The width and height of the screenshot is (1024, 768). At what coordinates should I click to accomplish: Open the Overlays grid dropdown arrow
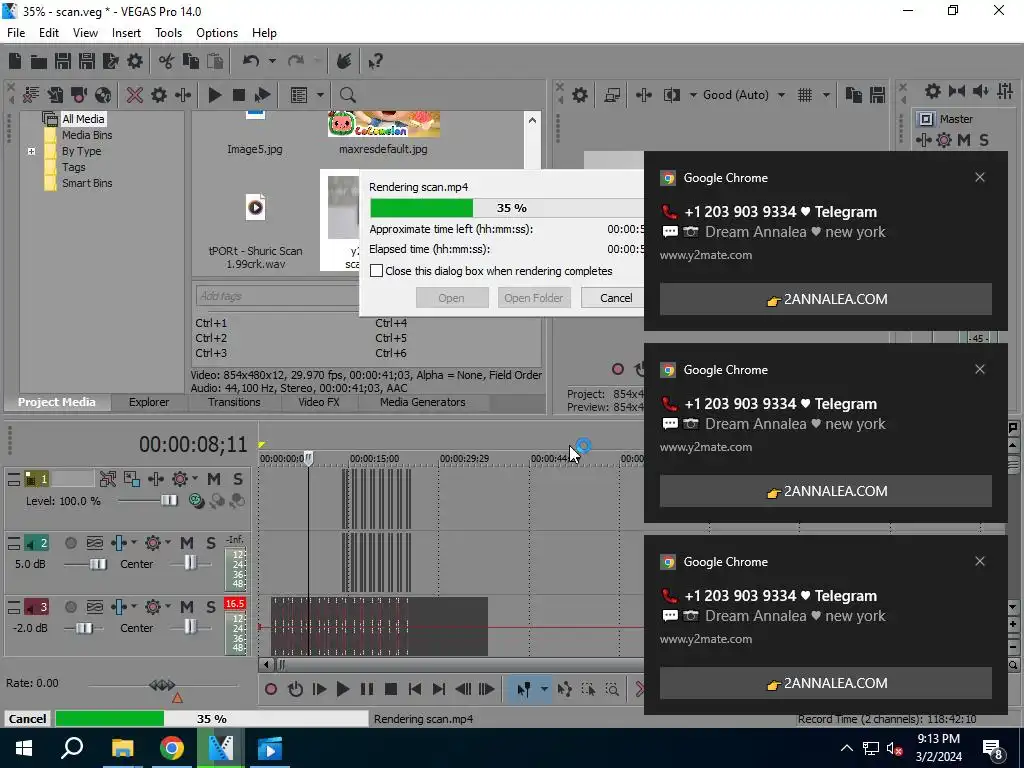tap(825, 95)
